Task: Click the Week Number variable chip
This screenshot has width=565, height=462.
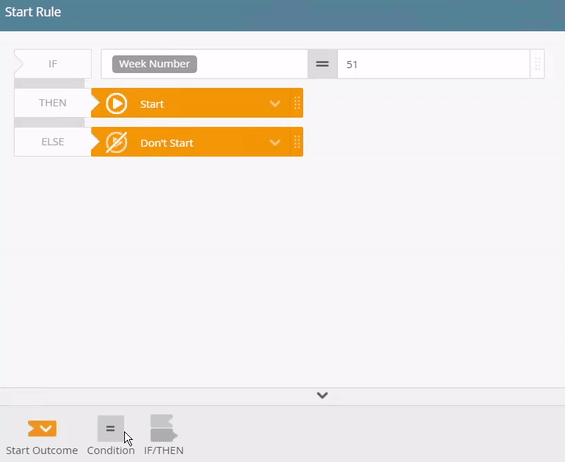Action: point(155,64)
